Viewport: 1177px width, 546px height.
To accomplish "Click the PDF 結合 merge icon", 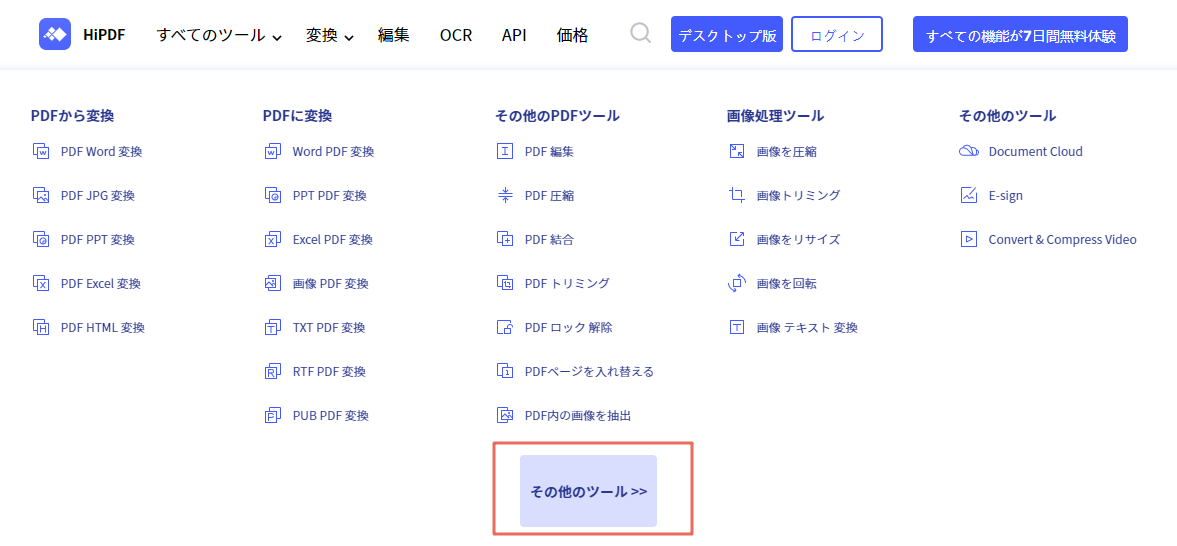I will pyautogui.click(x=505, y=240).
